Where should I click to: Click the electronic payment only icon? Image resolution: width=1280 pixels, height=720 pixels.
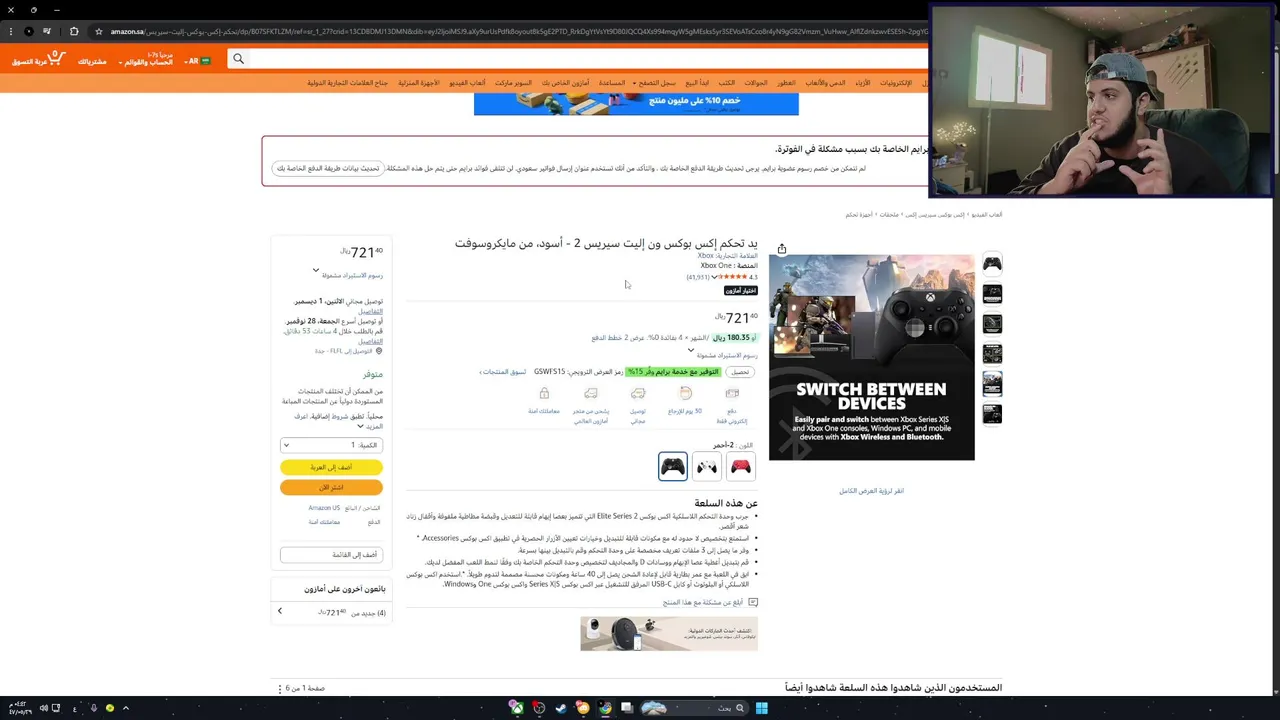[x=732, y=394]
